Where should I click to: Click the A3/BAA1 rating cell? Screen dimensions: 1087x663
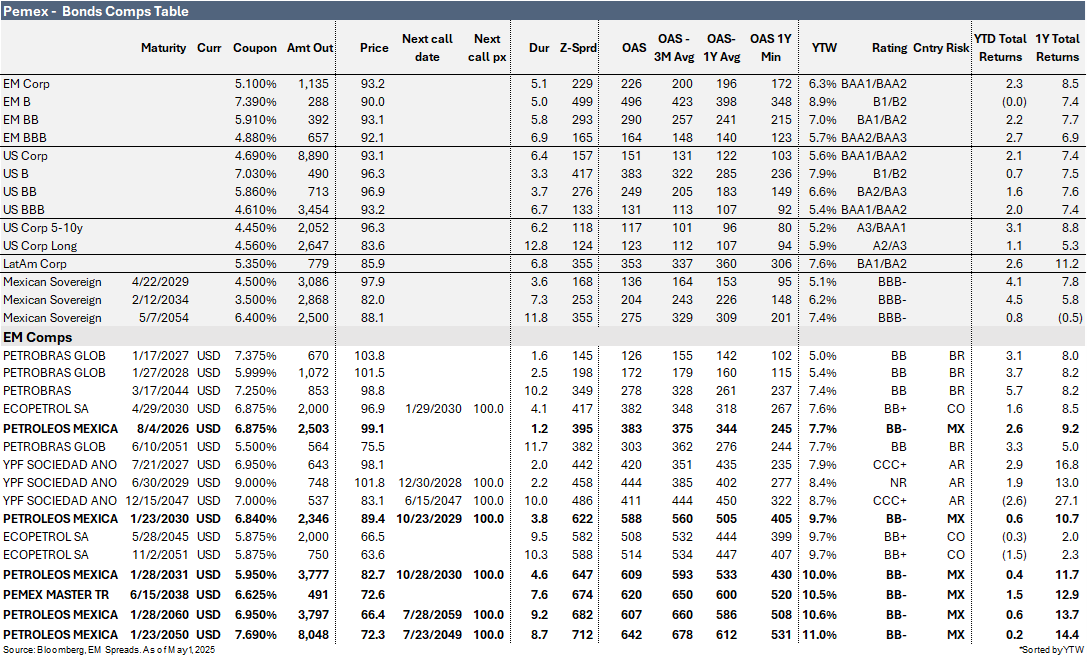(x=880, y=228)
